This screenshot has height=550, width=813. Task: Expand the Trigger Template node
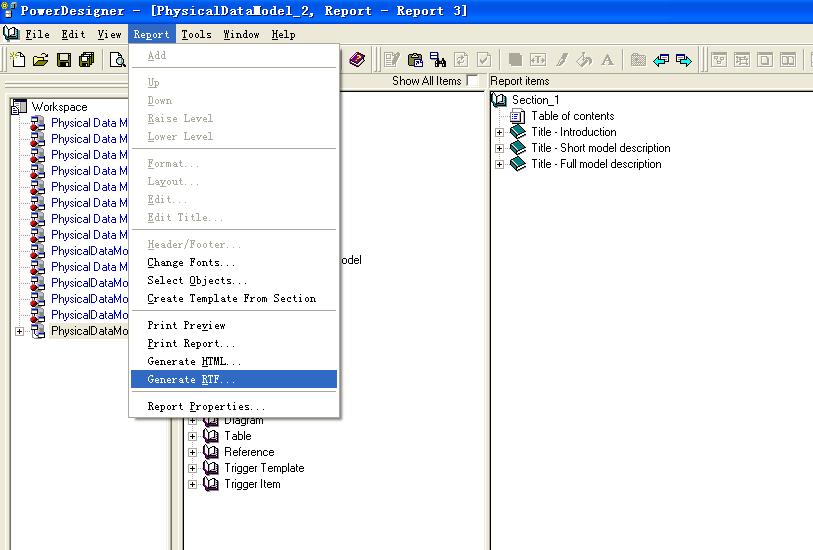(x=192, y=469)
